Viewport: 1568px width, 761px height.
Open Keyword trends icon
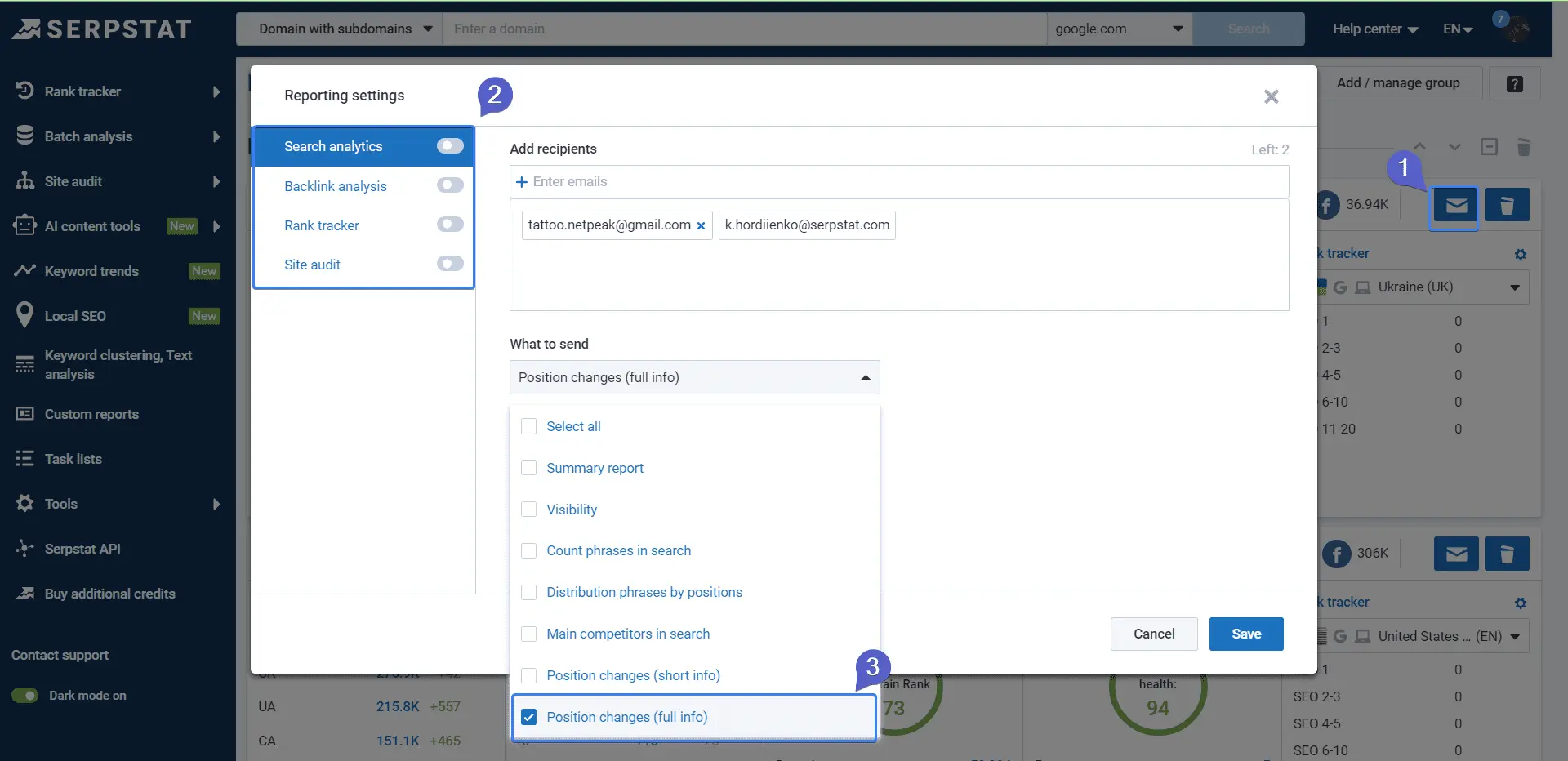(24, 270)
